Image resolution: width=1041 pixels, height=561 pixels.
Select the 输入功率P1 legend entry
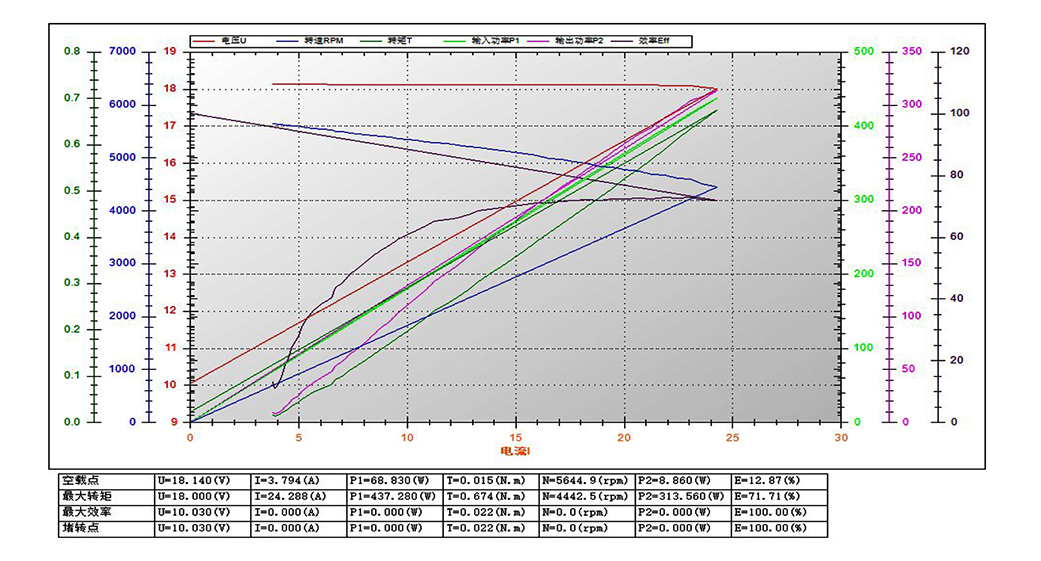point(494,41)
